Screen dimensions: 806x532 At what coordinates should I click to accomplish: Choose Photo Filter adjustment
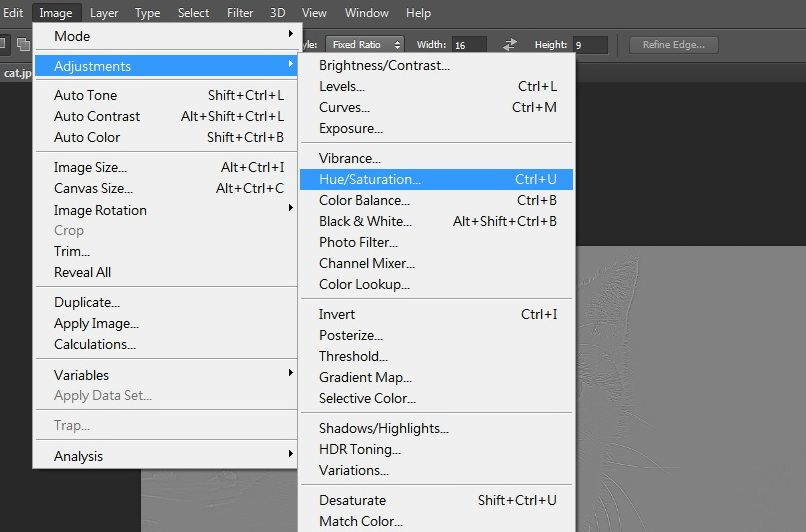coord(436,242)
